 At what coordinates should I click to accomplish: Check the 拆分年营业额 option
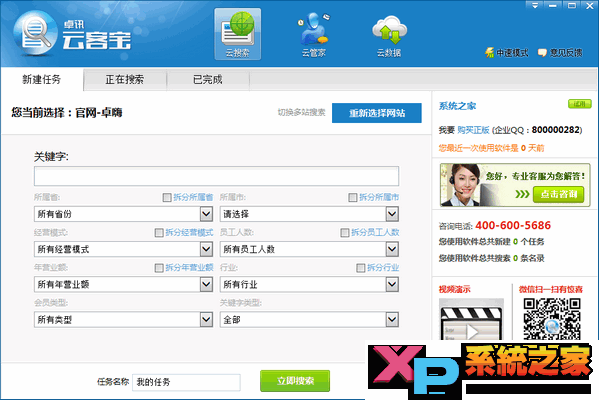point(159,268)
